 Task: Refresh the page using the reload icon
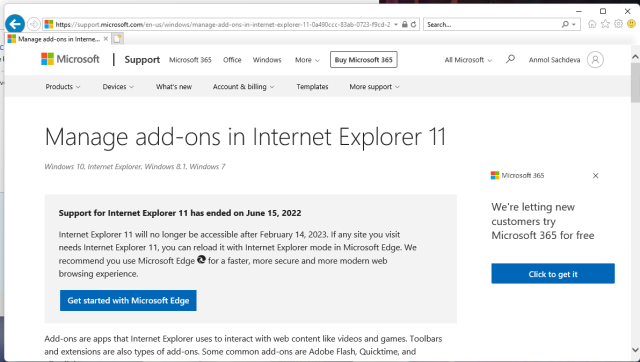coord(413,24)
